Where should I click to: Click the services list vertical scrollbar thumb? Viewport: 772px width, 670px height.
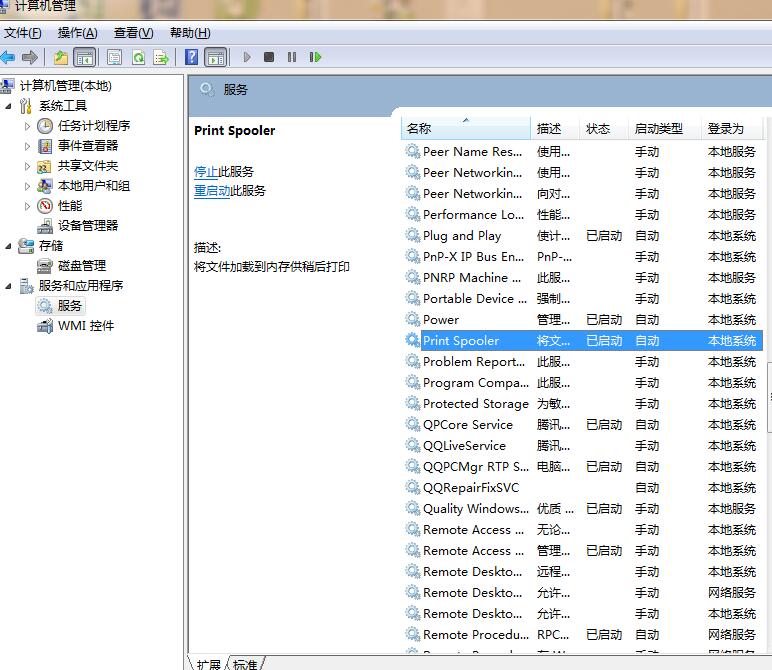tap(769, 398)
